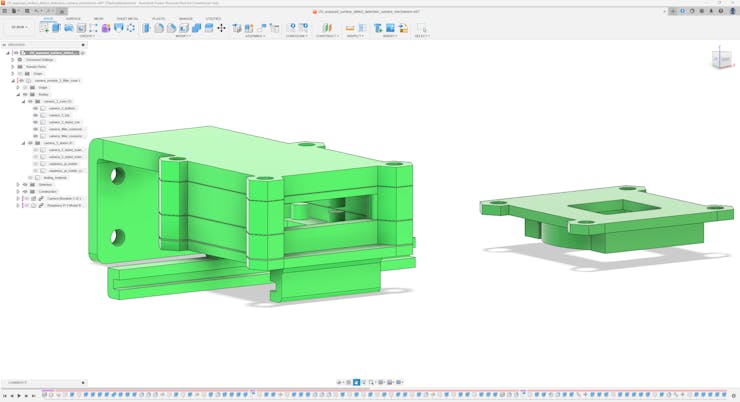Switch to the Sheet Metal tab
Screen dimensions: 740x402
coord(127,18)
